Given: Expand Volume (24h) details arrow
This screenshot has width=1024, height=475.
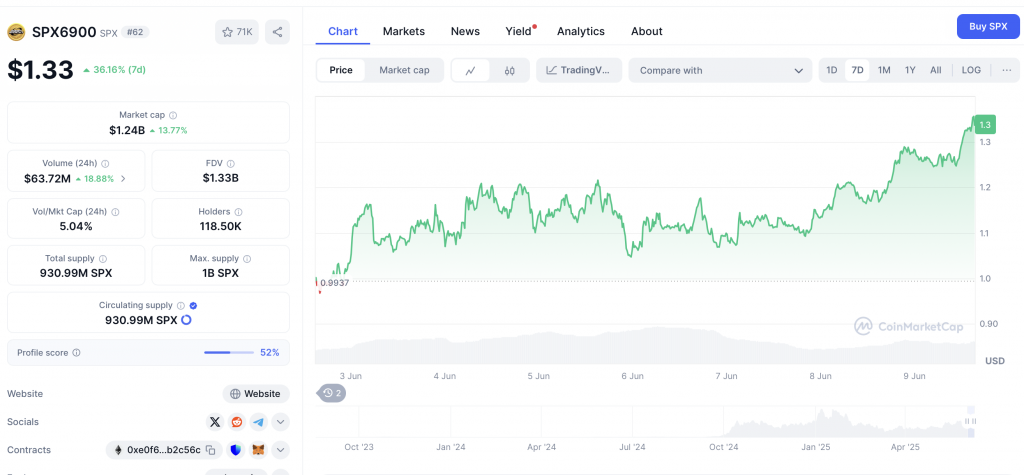Looking at the screenshot, I should pyautogui.click(x=124, y=178).
